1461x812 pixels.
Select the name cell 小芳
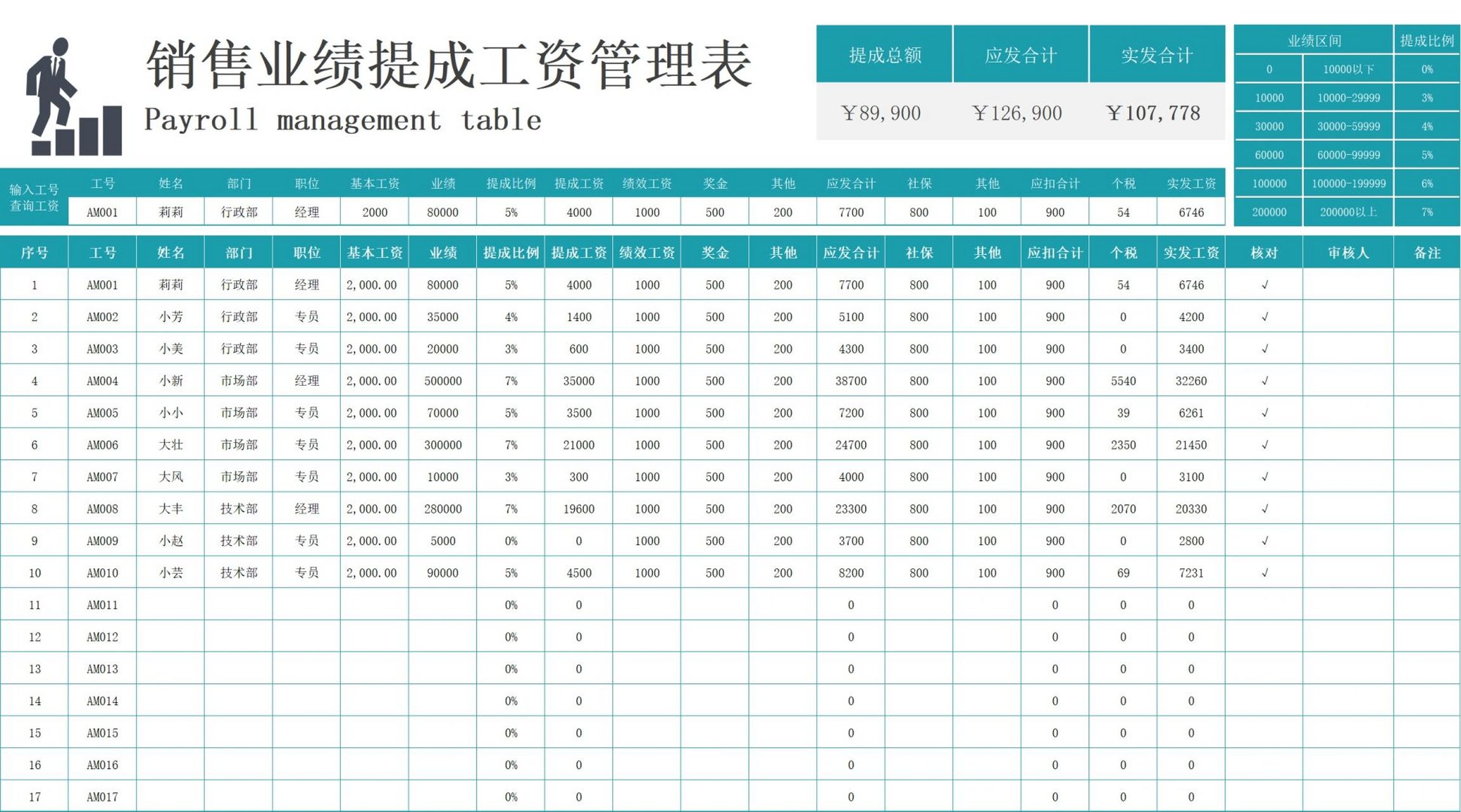click(x=170, y=317)
